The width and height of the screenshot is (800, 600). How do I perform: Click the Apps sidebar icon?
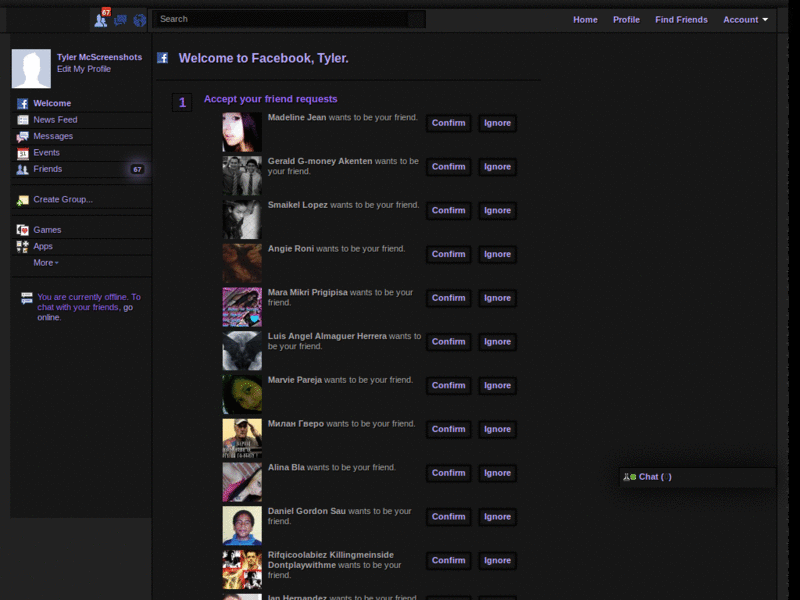tap(22, 246)
